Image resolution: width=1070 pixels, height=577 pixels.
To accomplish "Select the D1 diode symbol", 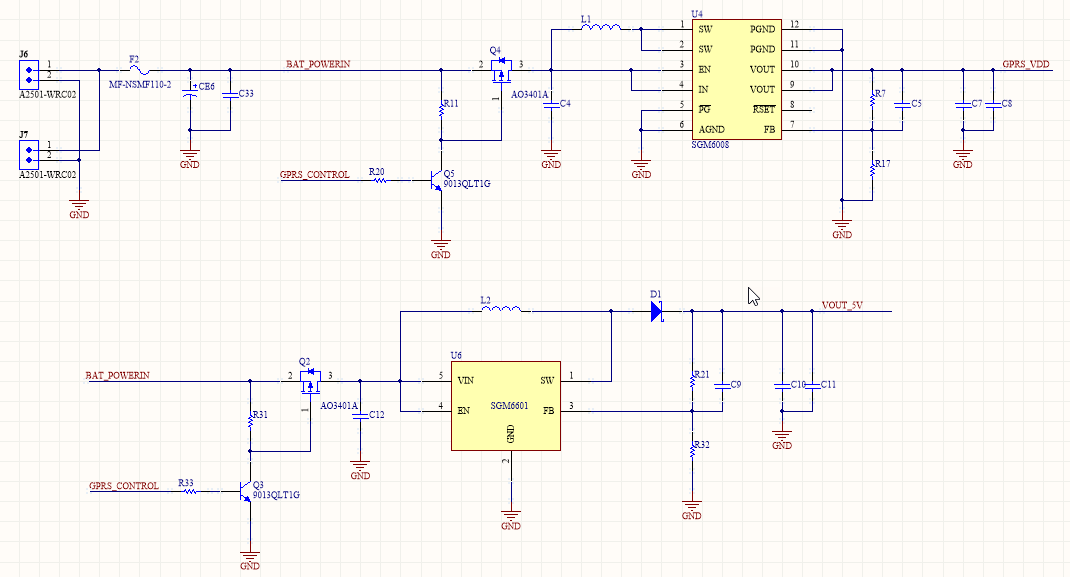I will pyautogui.click(x=656, y=312).
